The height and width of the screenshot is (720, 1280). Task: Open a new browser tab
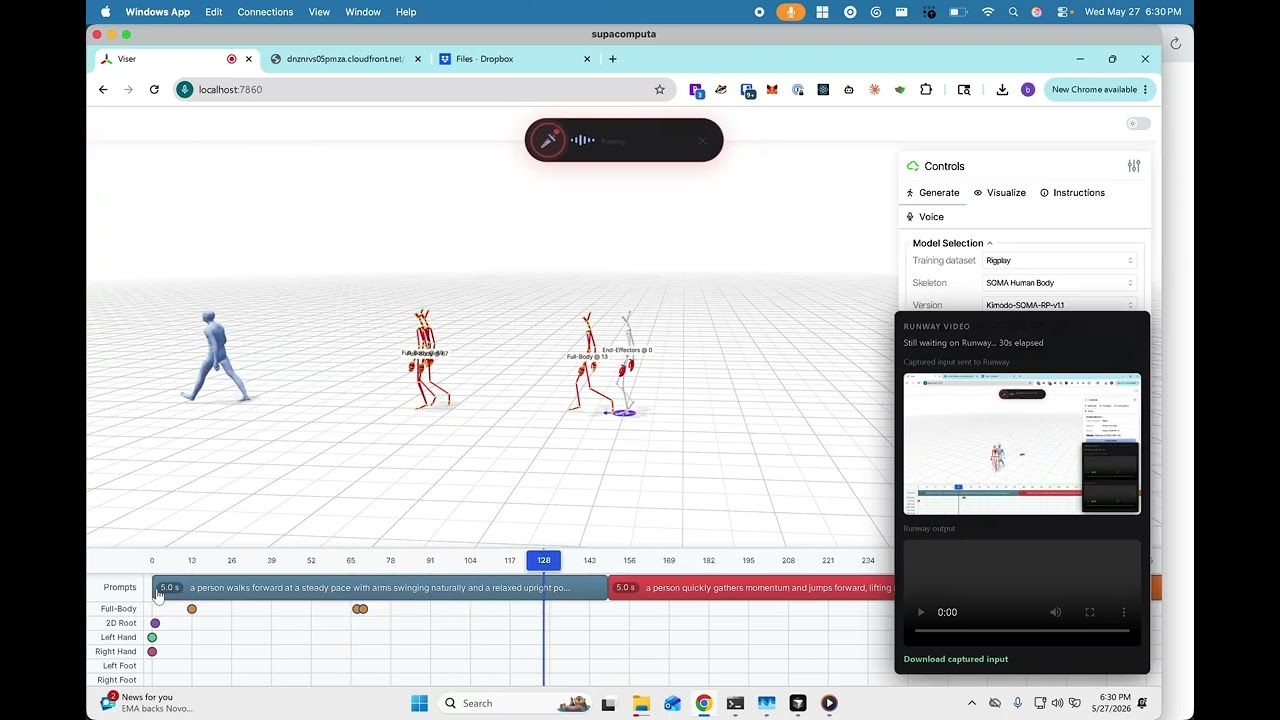613,59
